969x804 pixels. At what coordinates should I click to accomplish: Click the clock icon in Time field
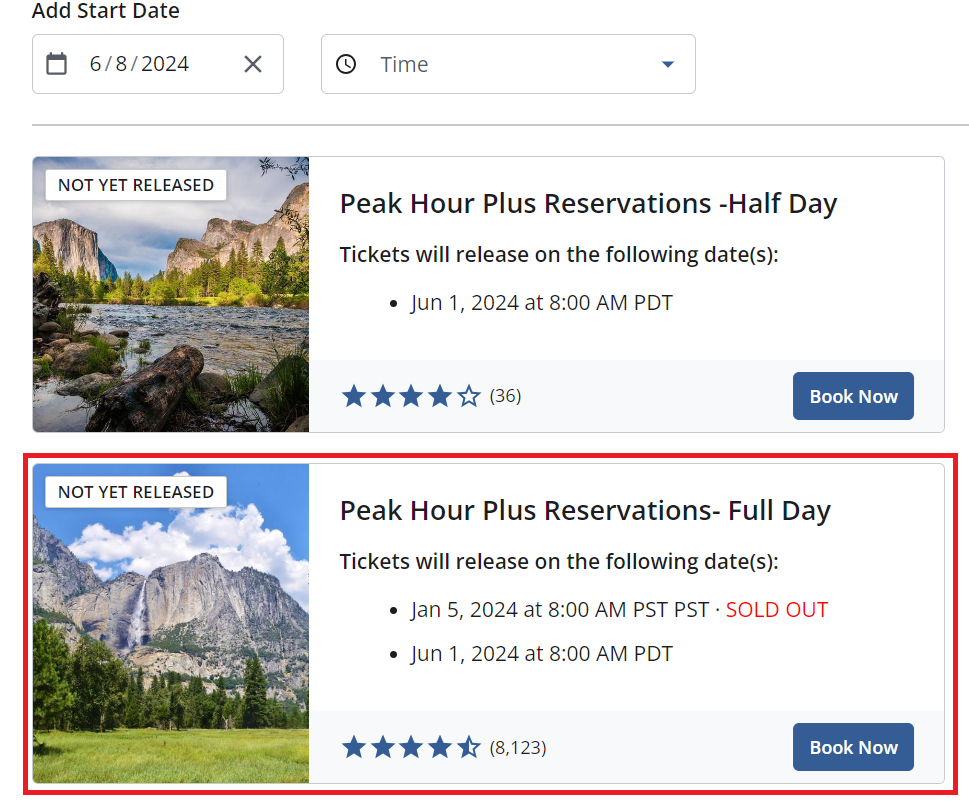click(x=346, y=64)
